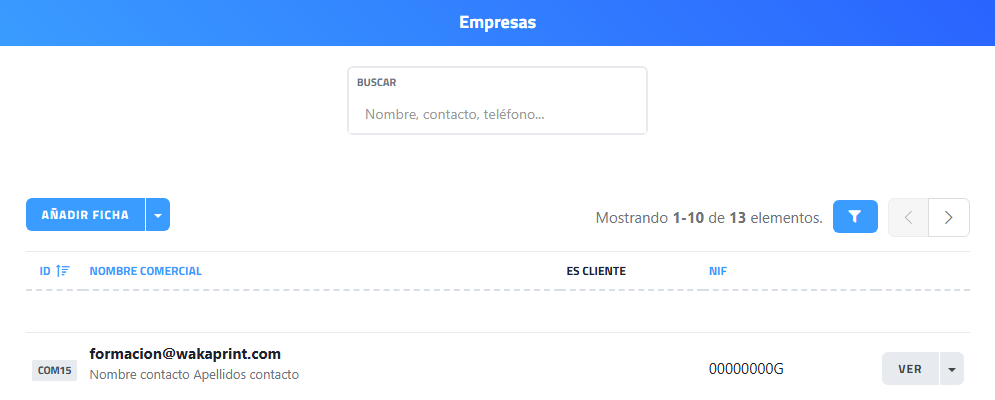
Task: Select the NIF value 00000000G
Action: tap(746, 369)
